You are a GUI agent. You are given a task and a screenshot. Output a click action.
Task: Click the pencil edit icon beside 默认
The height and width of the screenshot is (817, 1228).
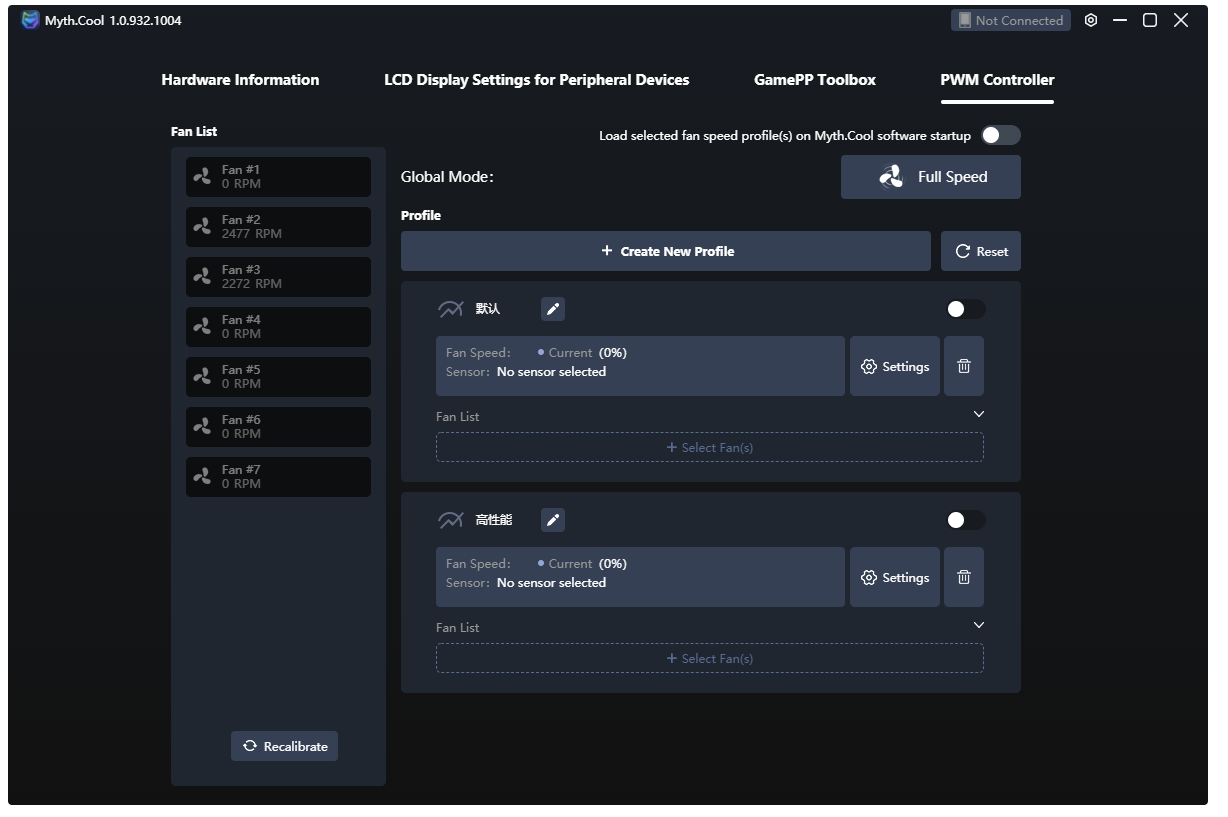[x=553, y=309]
